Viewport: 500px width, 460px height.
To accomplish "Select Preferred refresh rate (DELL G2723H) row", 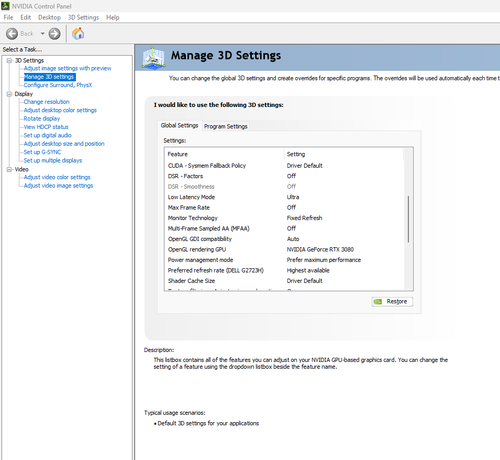I will click(x=284, y=270).
